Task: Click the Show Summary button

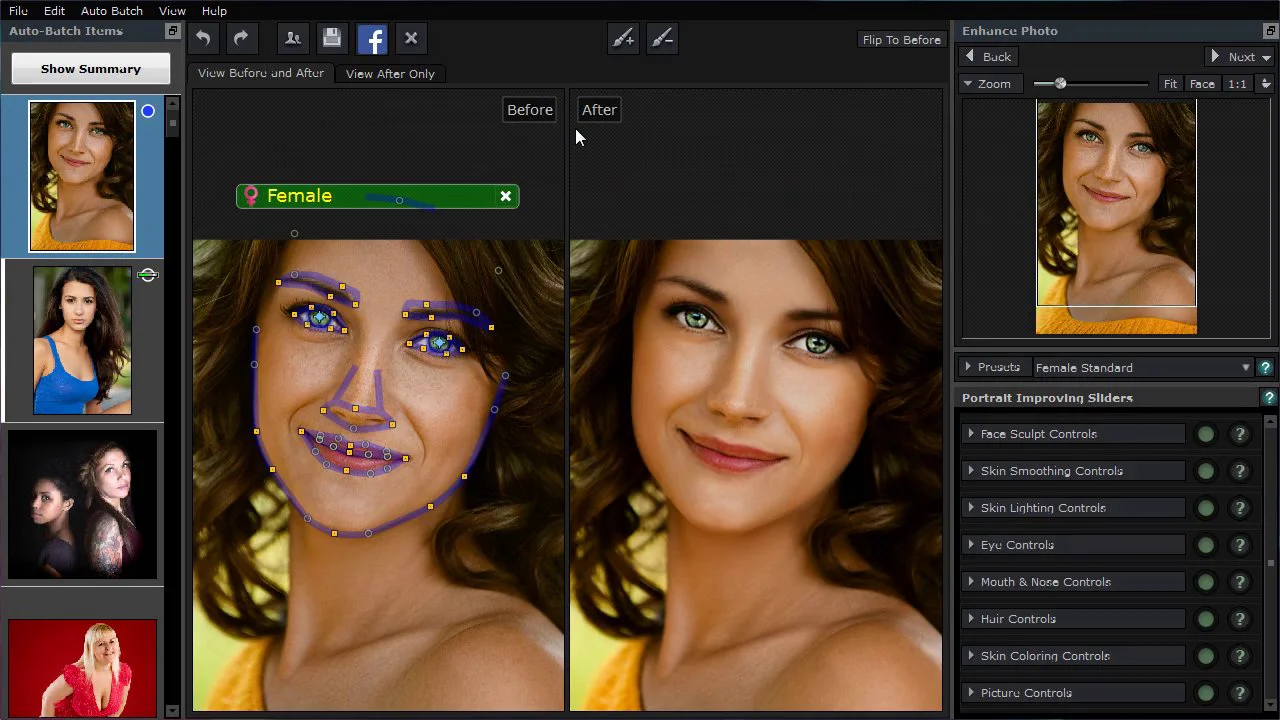Action: click(91, 69)
